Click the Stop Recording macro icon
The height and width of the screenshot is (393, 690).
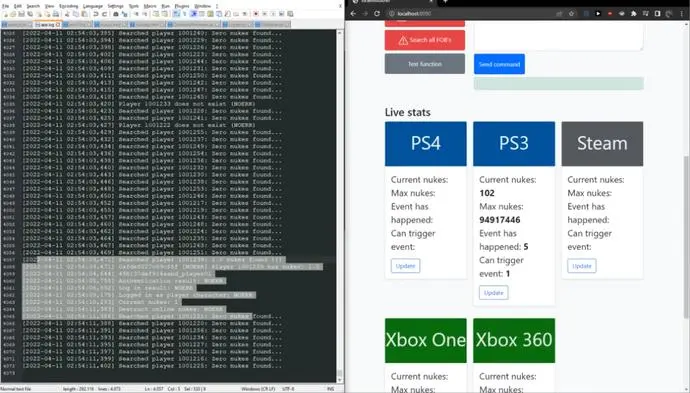[x=264, y=14]
